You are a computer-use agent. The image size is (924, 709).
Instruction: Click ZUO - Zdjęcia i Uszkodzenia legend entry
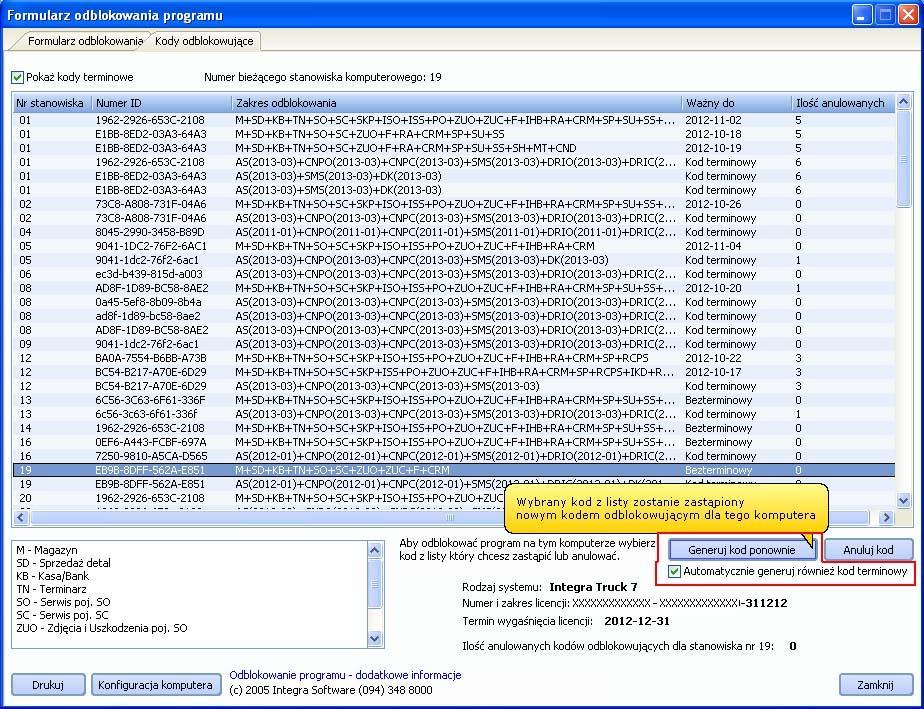click(102, 628)
